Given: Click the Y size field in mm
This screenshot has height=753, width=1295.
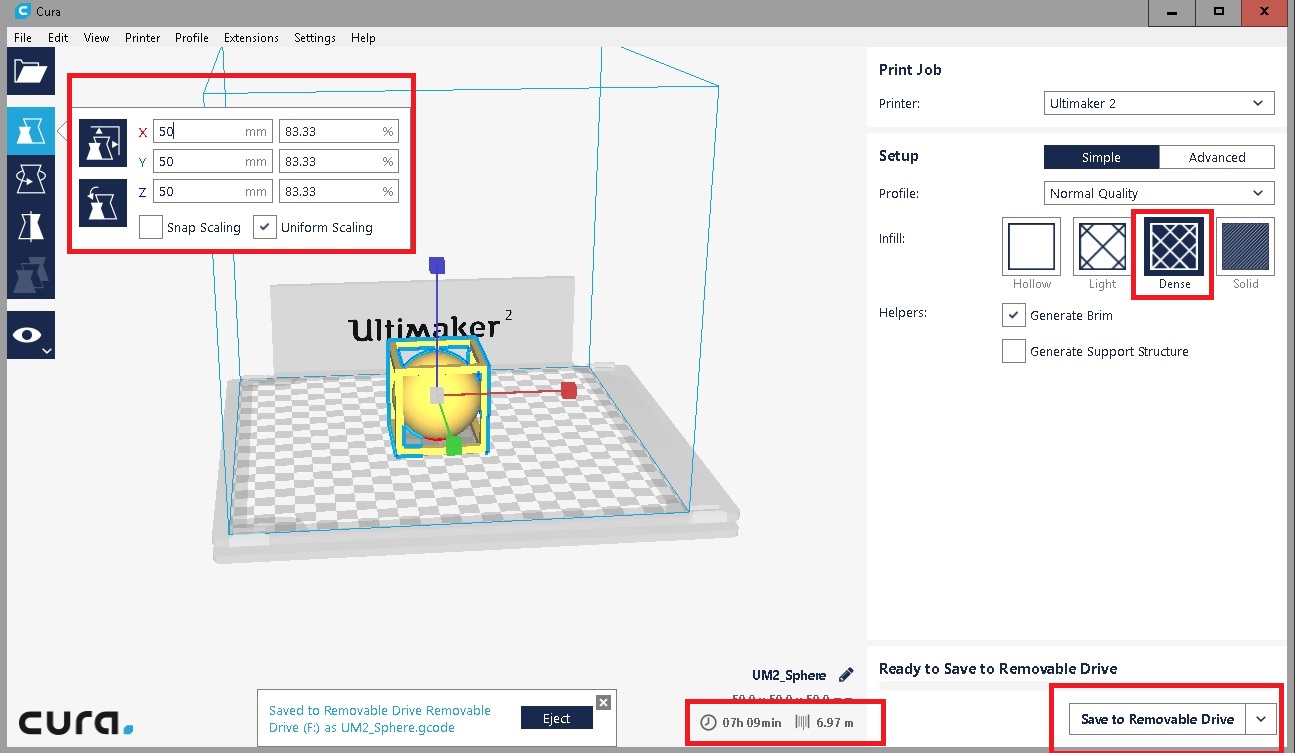Looking at the screenshot, I should click(x=212, y=161).
